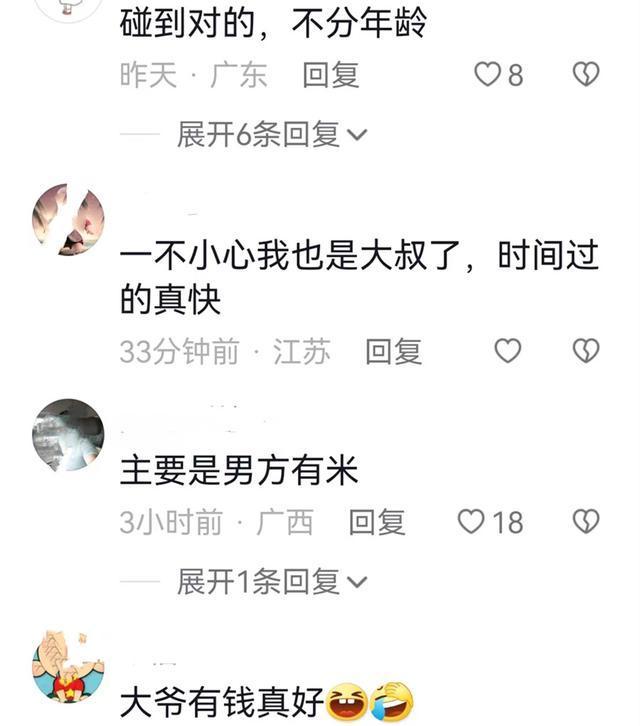Like the 一不小心我也是大叔了 comment
This screenshot has height=726, width=640.
508,350
